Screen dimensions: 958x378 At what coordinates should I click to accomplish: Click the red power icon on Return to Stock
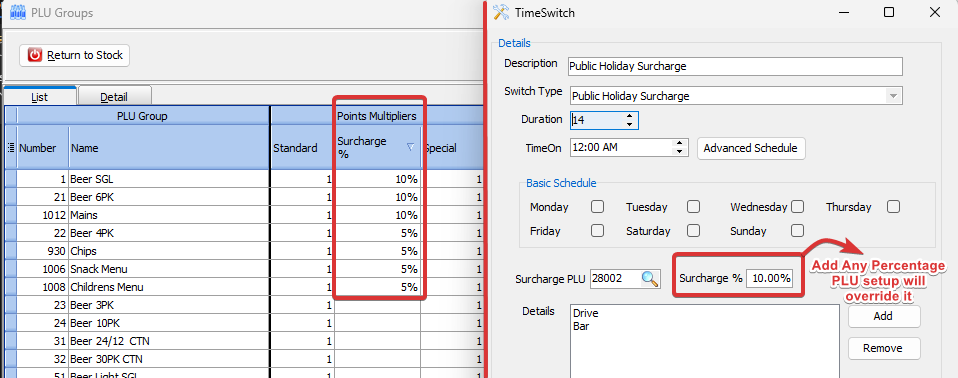point(35,55)
